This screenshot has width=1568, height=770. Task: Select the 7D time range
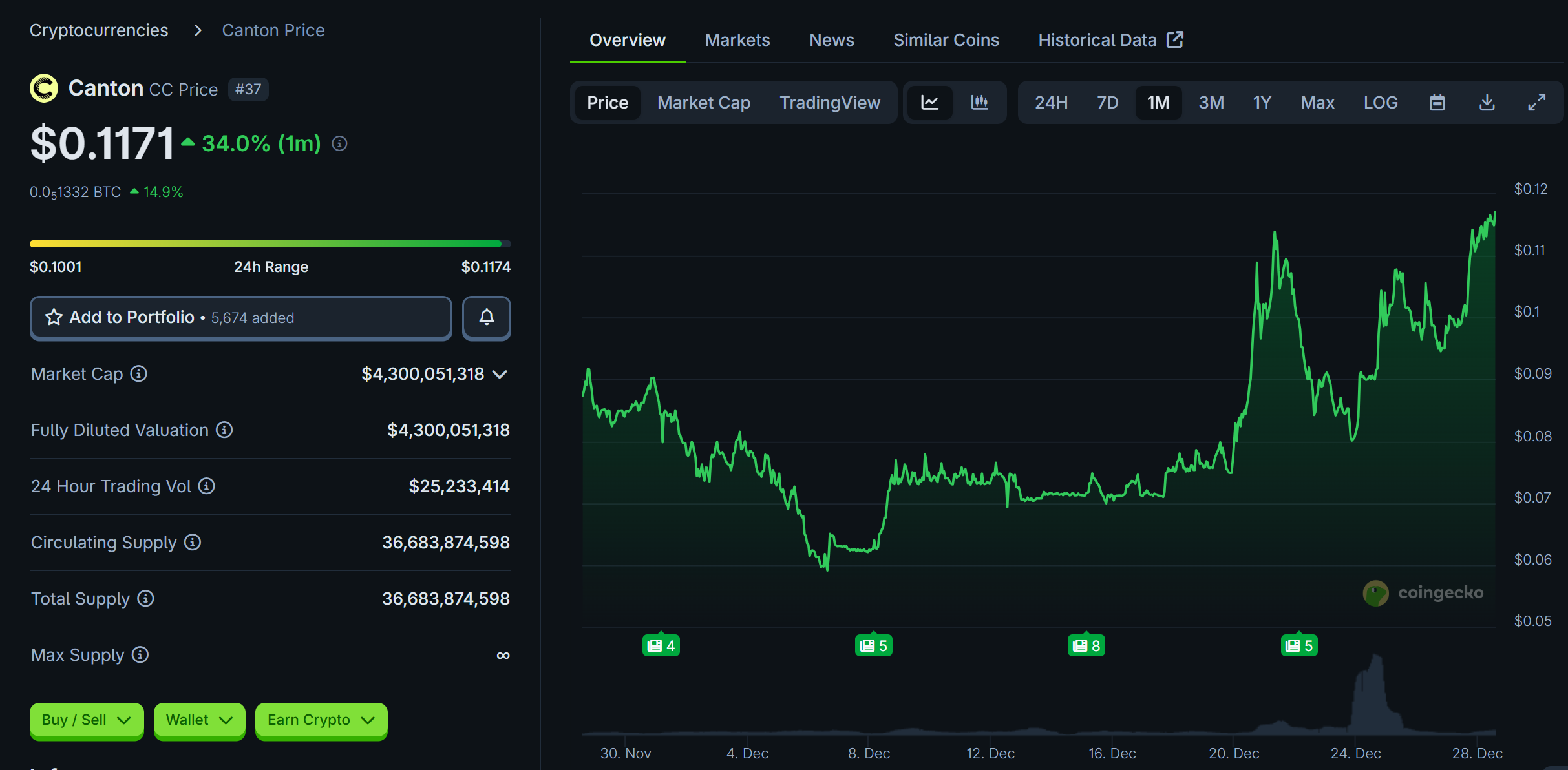pos(1107,102)
